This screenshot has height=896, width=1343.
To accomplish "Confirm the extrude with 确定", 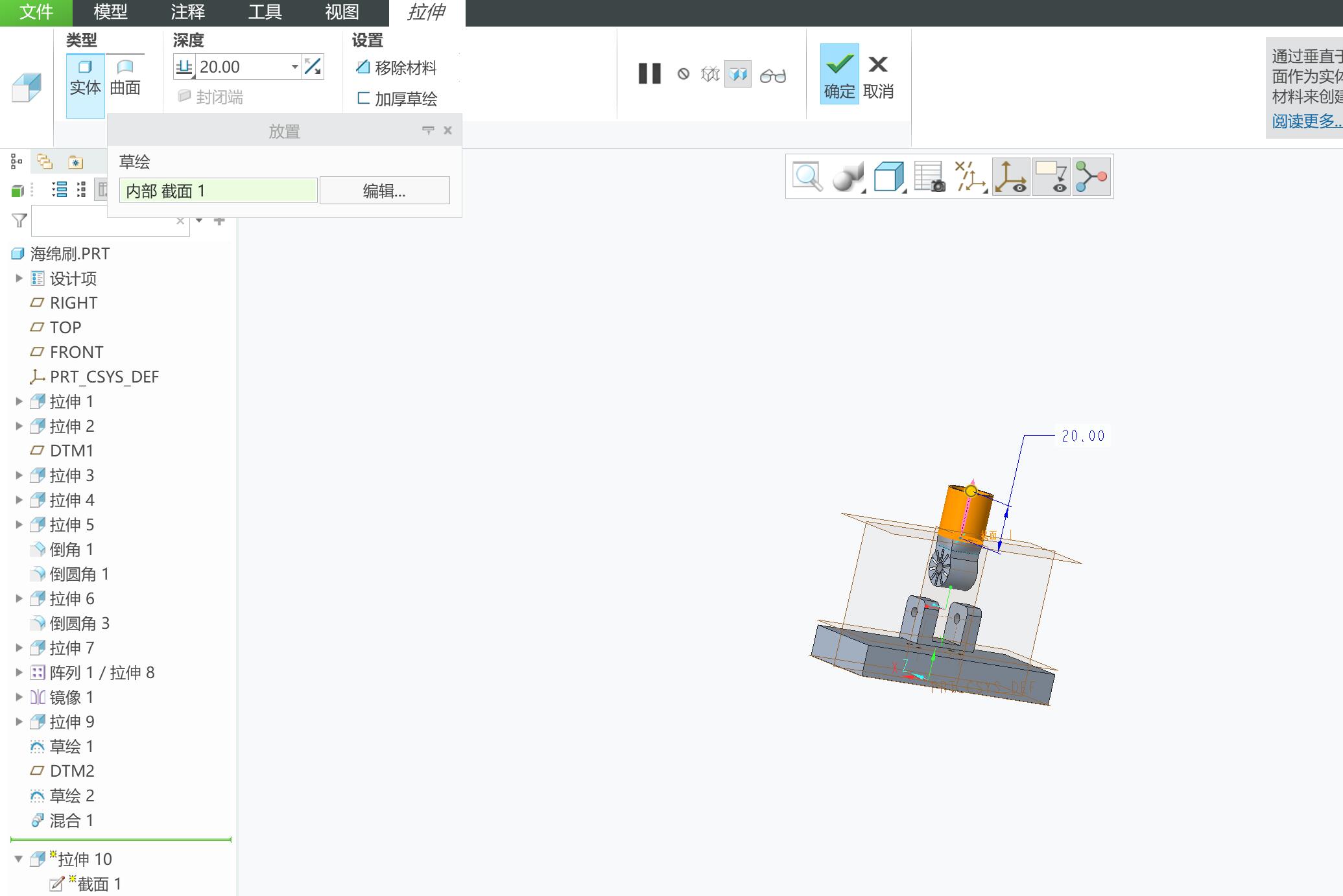I will (839, 74).
